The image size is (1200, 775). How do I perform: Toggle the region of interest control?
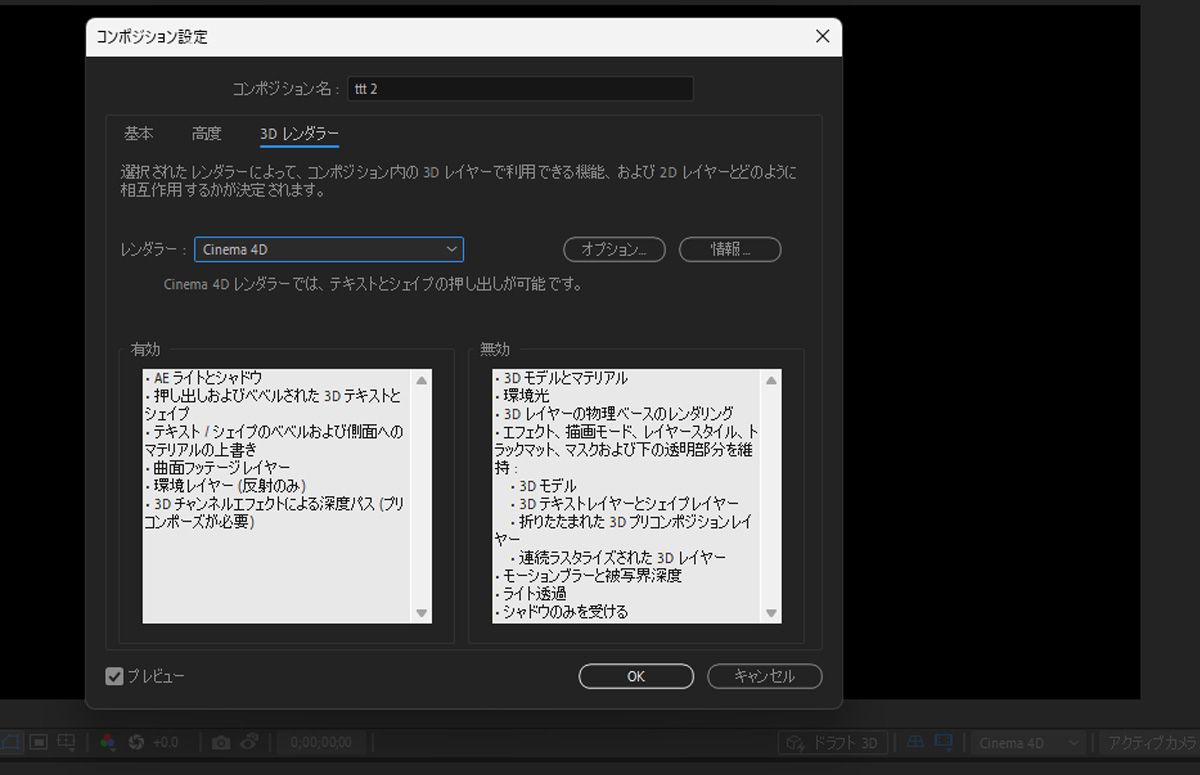(x=37, y=742)
